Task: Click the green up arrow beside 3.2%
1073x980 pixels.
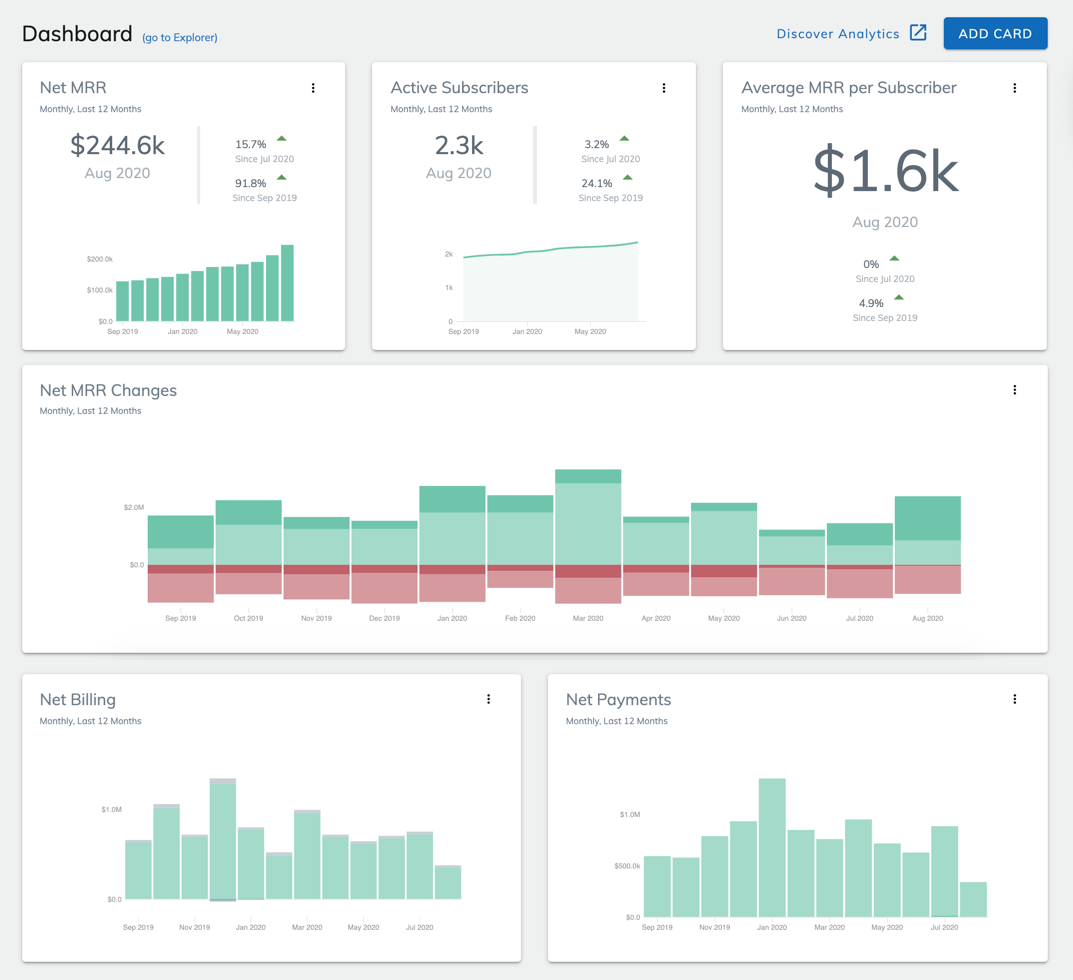Action: coord(624,138)
